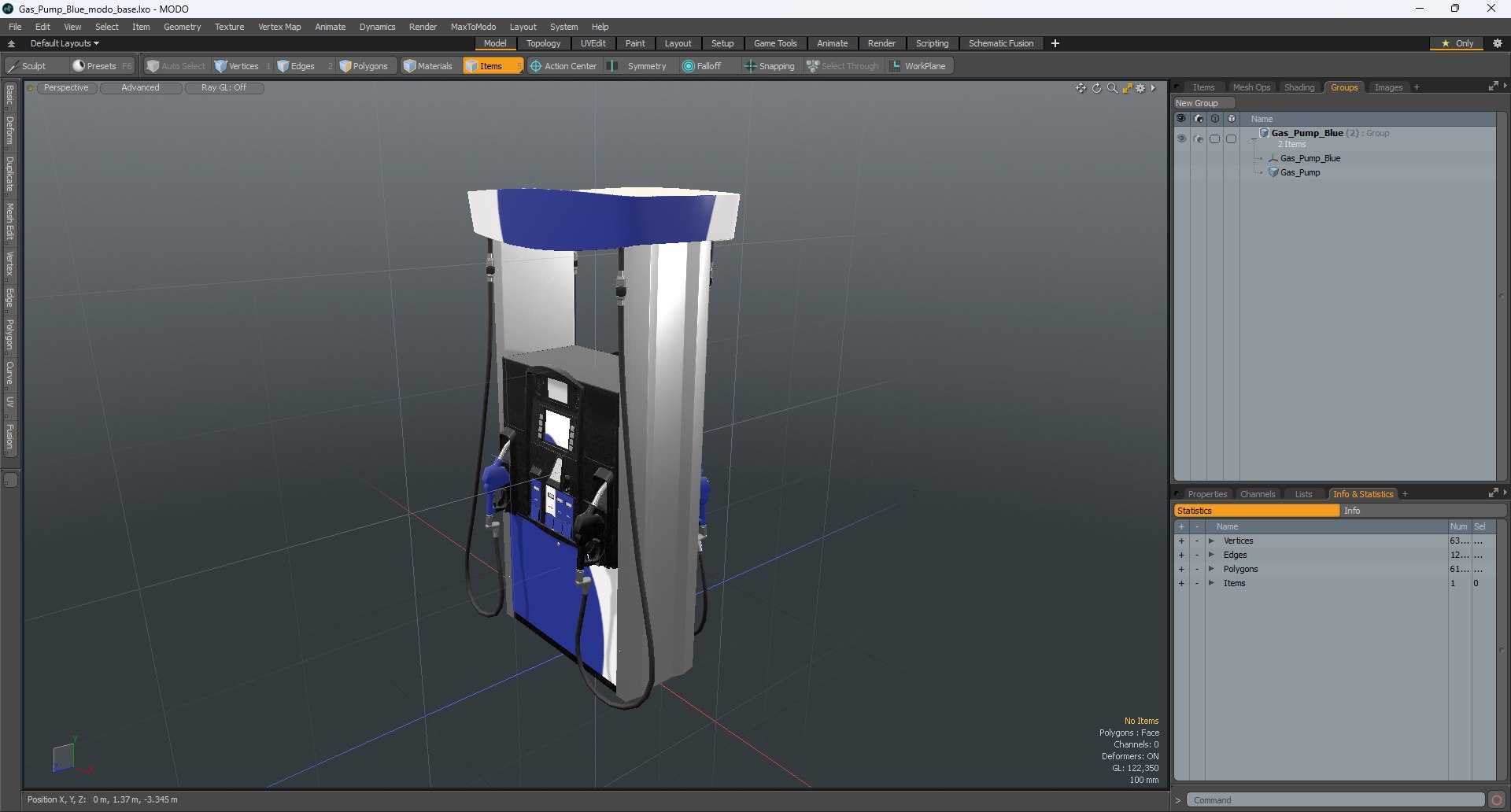Toggle the second checkbox in Gas_Pump_Blue row
The height and width of the screenshot is (812, 1511).
coord(1232,138)
